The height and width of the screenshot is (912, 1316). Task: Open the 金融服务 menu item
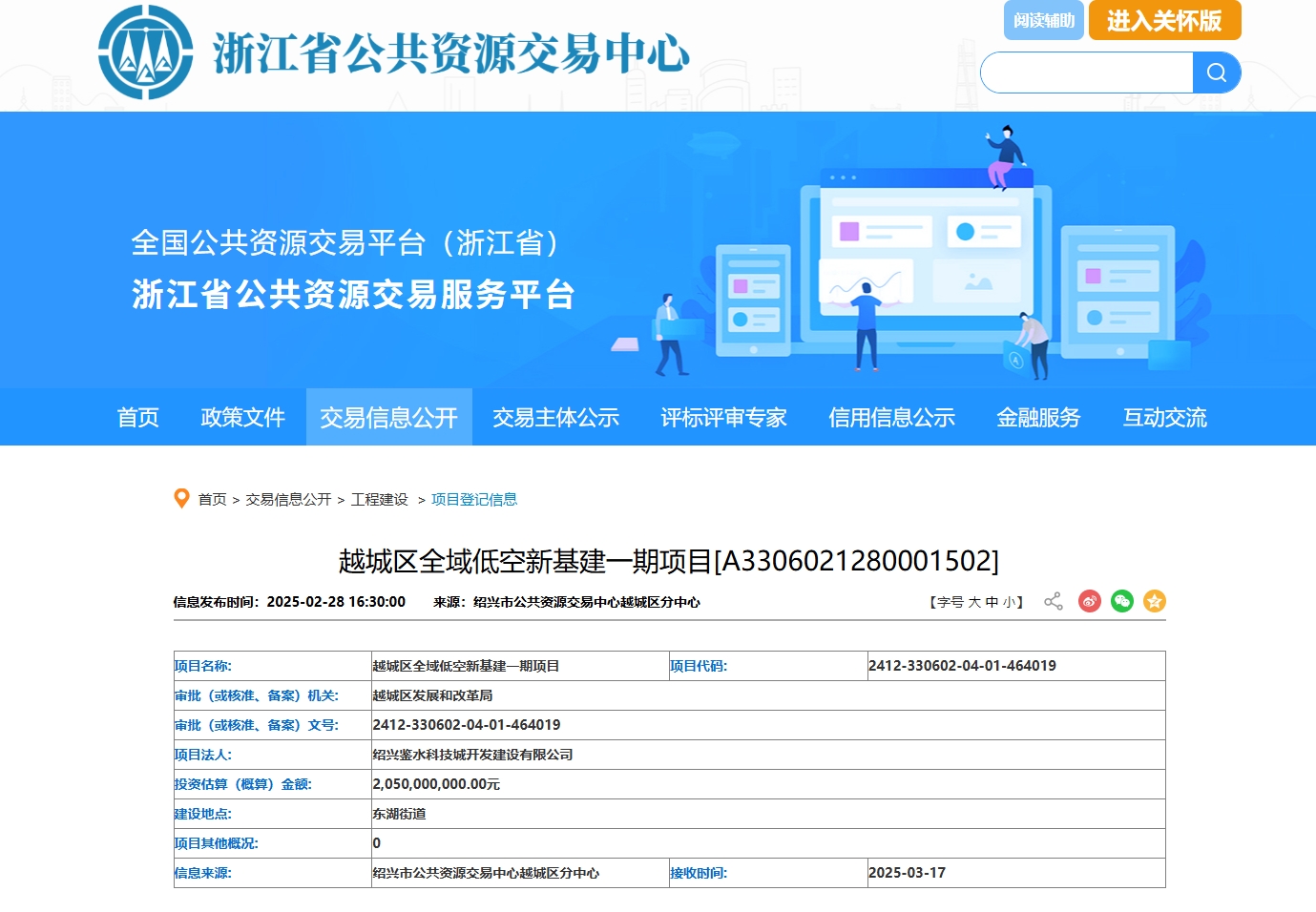click(x=1038, y=417)
